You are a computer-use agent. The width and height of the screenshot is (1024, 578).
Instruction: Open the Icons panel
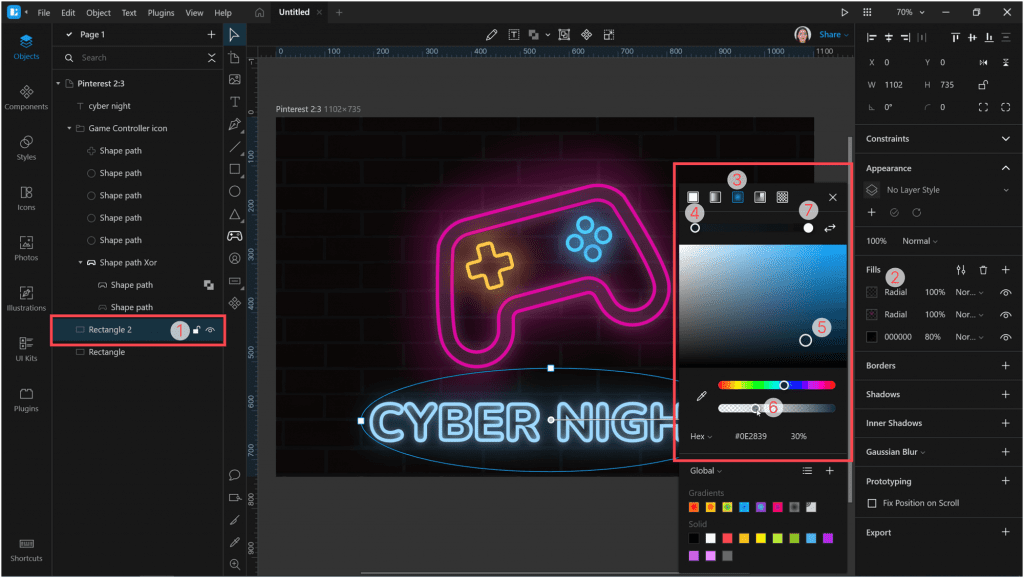26,198
